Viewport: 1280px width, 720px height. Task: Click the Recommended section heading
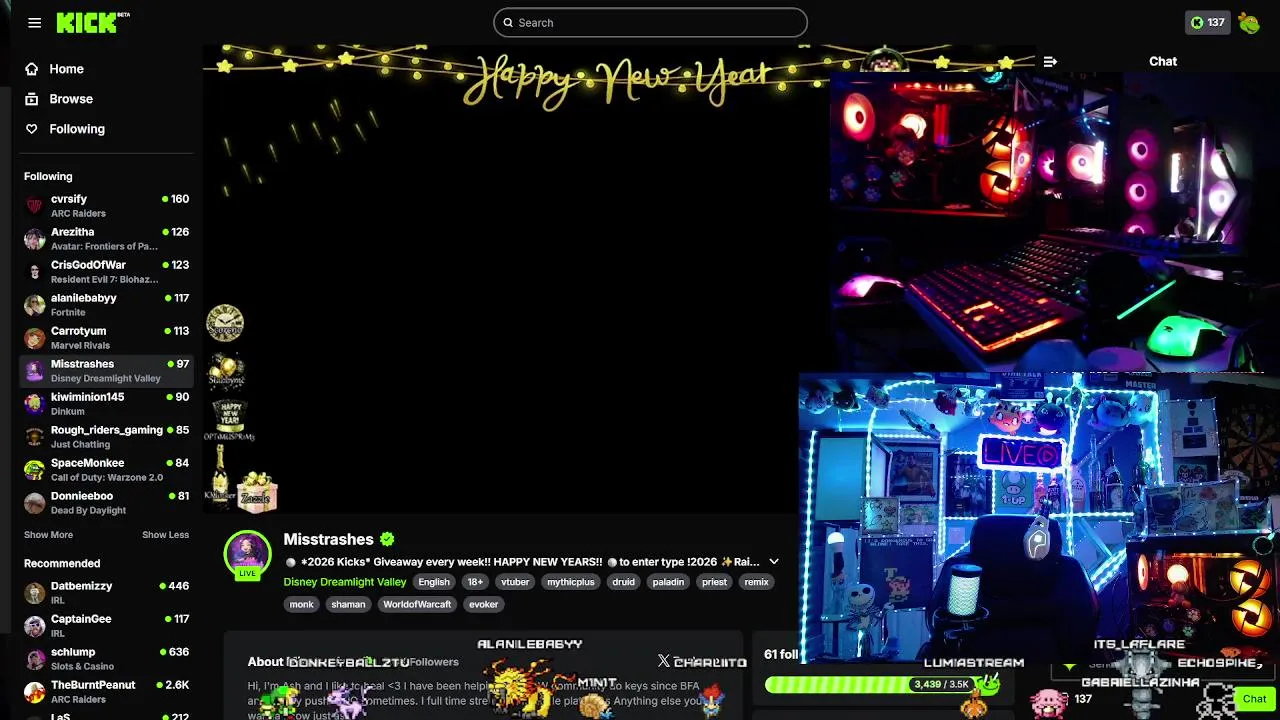pyautogui.click(x=62, y=563)
